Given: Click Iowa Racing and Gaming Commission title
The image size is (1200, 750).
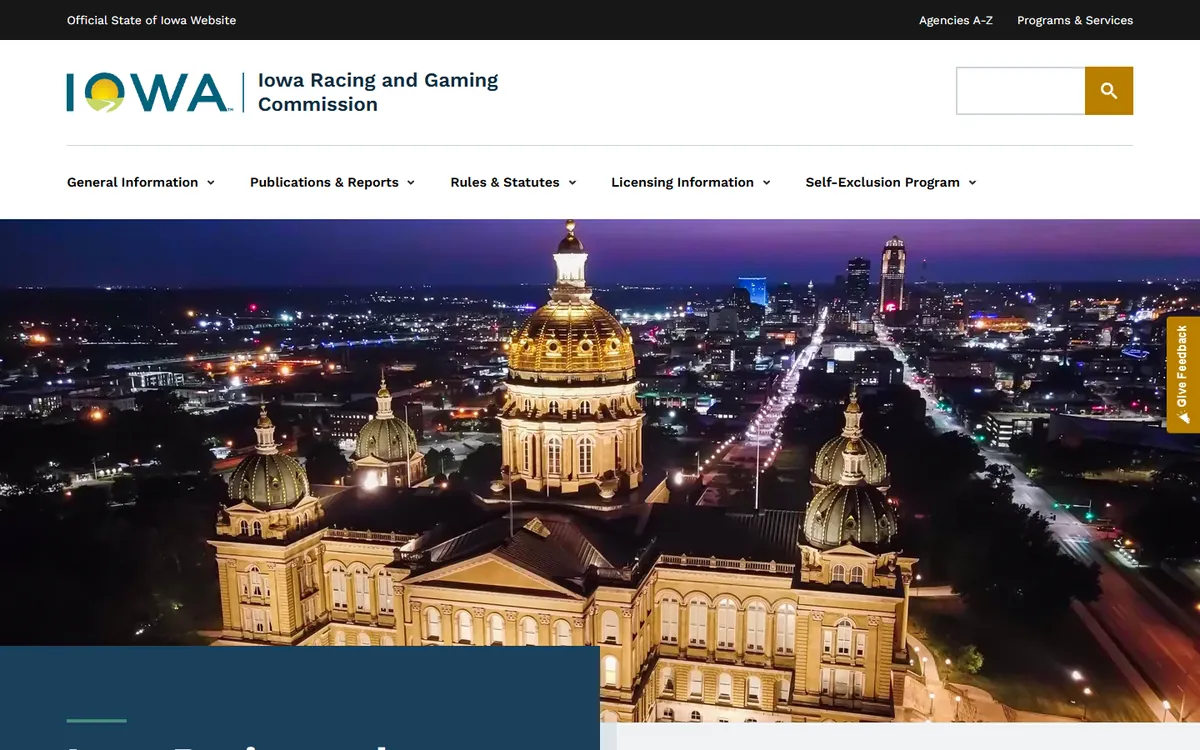Looking at the screenshot, I should click(x=378, y=92).
